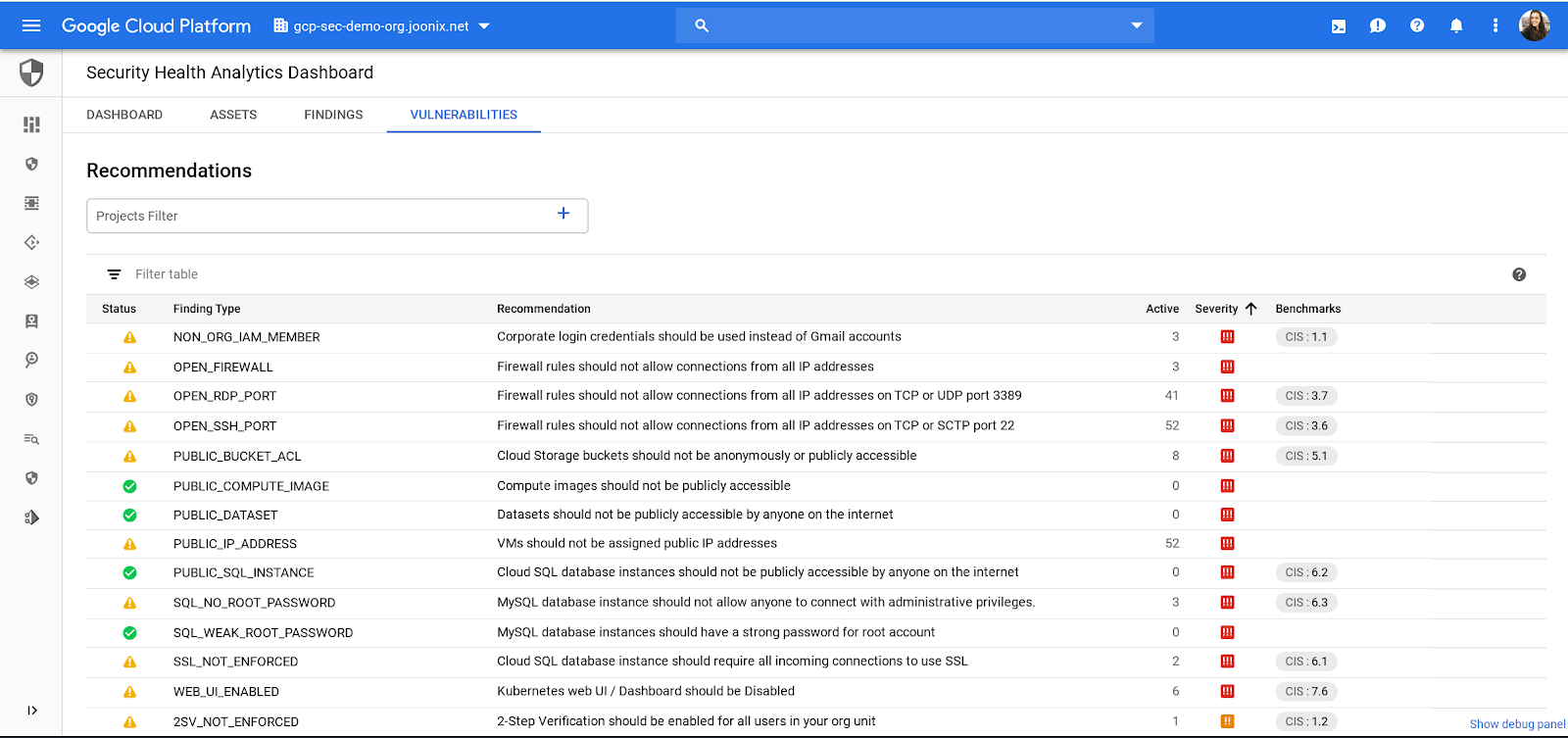
Task: Open SQL_NO_ROOT_PASSWORD finding
Action: coord(254,603)
